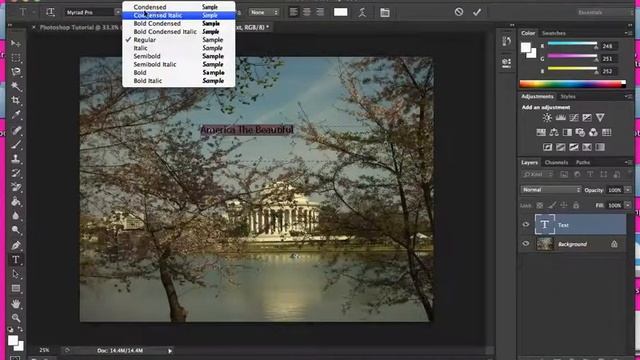
Task: Choose Semibold Italic font style
Action: pos(179,64)
